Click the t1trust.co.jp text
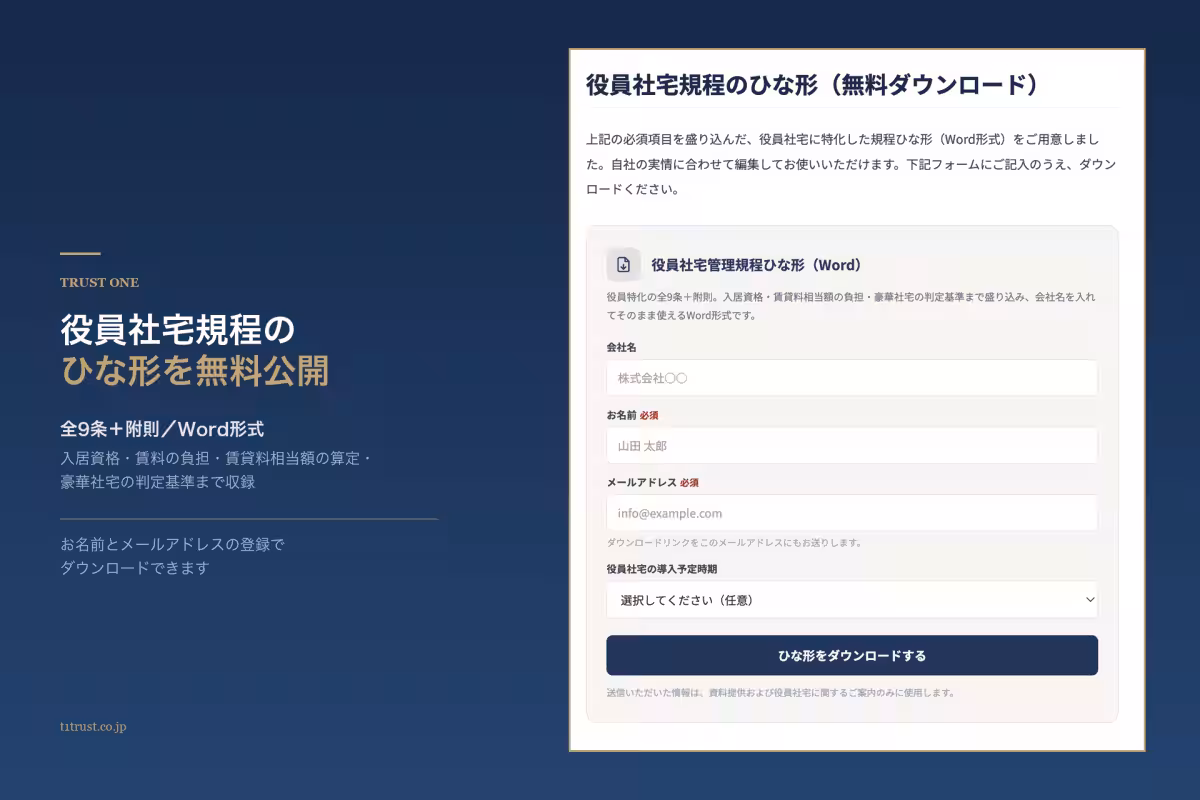The width and height of the screenshot is (1200, 800). 93,727
